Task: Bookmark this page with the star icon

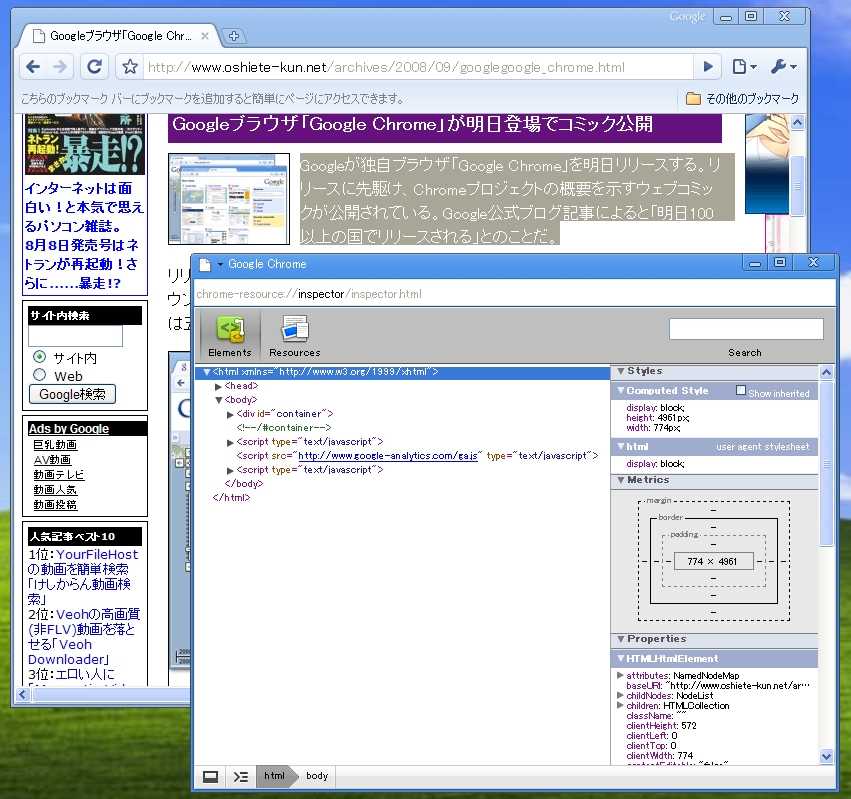Action: (x=130, y=67)
